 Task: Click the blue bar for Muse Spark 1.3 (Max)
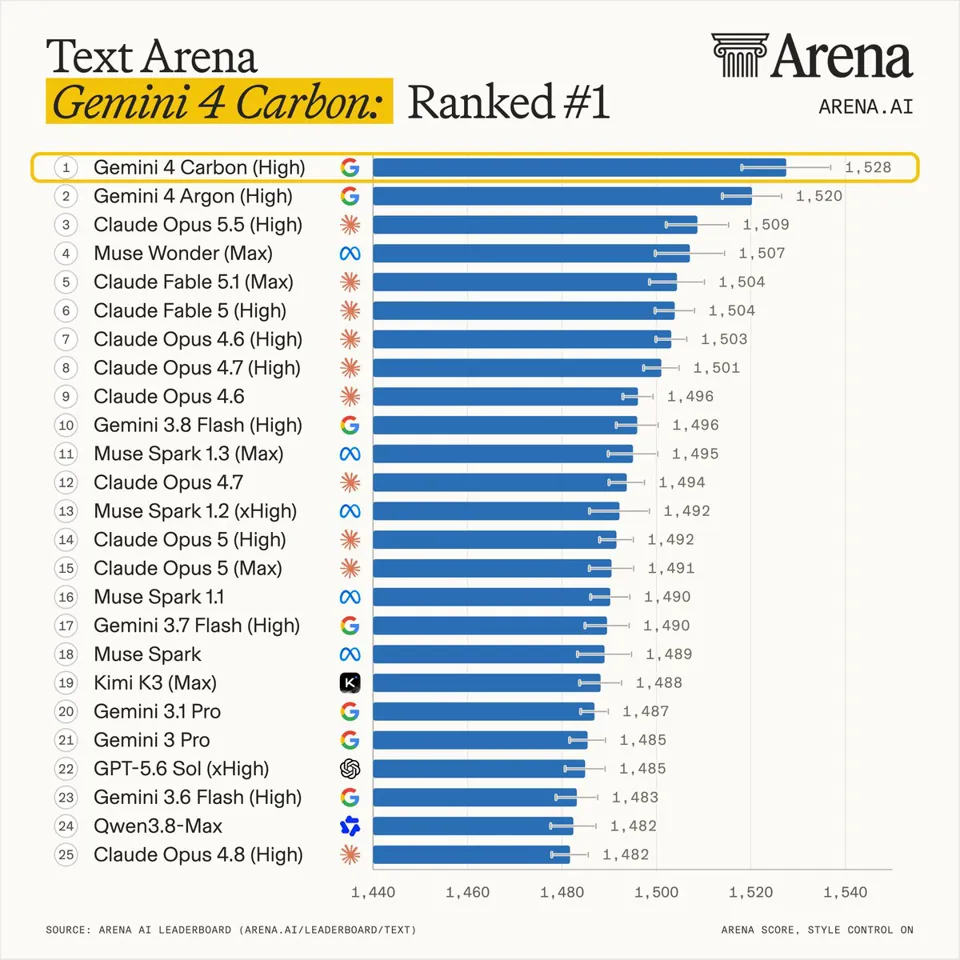click(x=503, y=454)
